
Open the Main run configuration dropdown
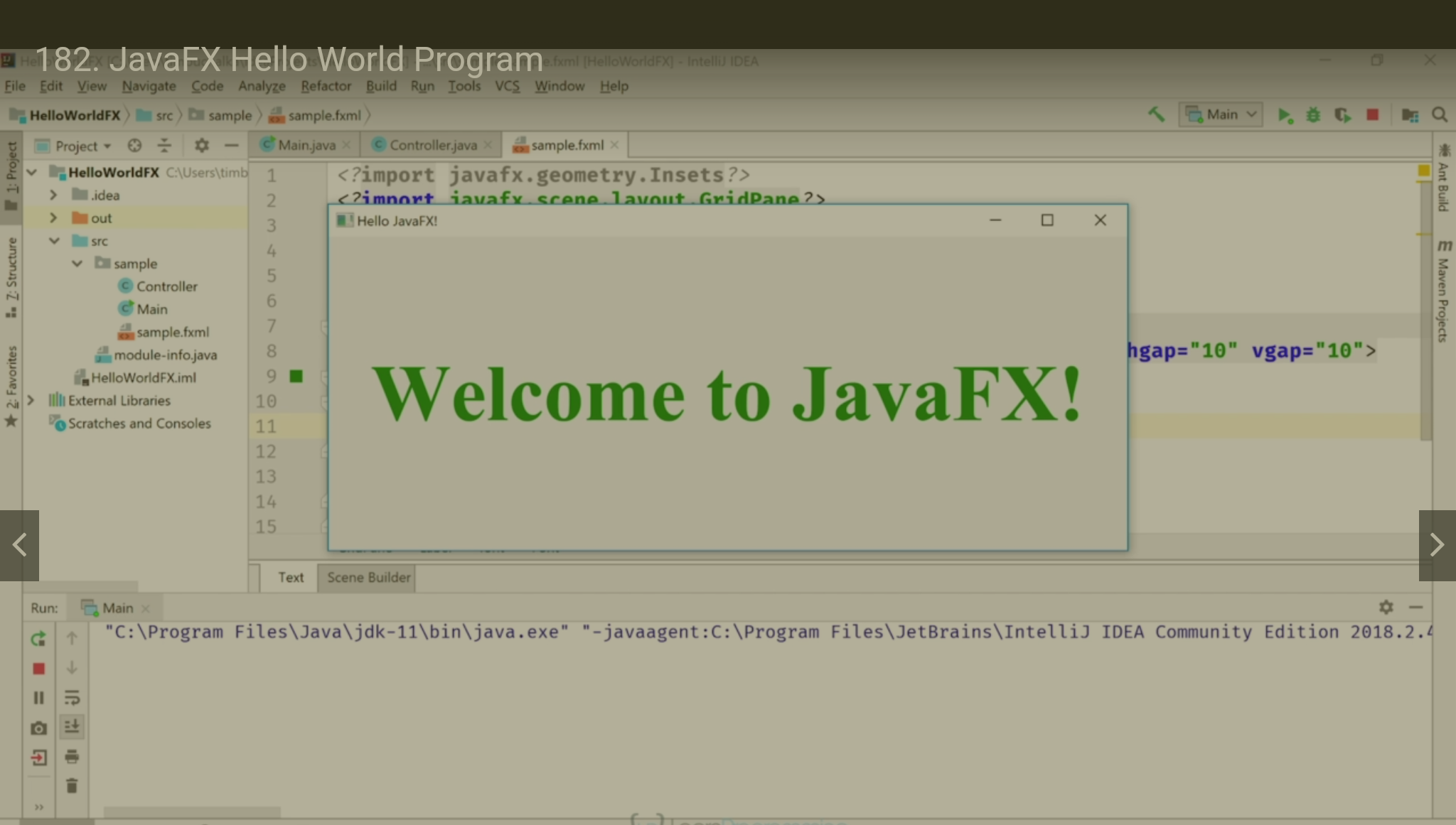[x=1221, y=115]
